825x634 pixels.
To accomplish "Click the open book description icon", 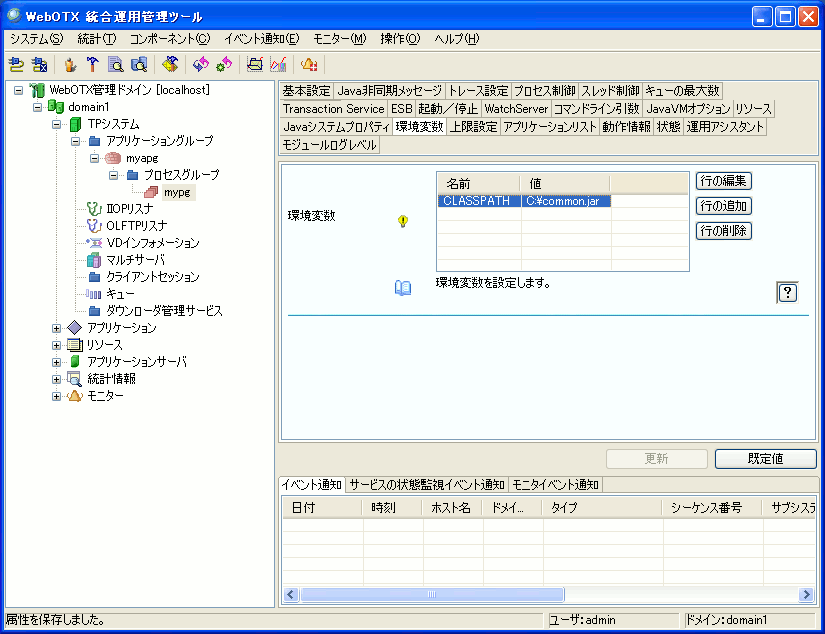I will pyautogui.click(x=402, y=288).
